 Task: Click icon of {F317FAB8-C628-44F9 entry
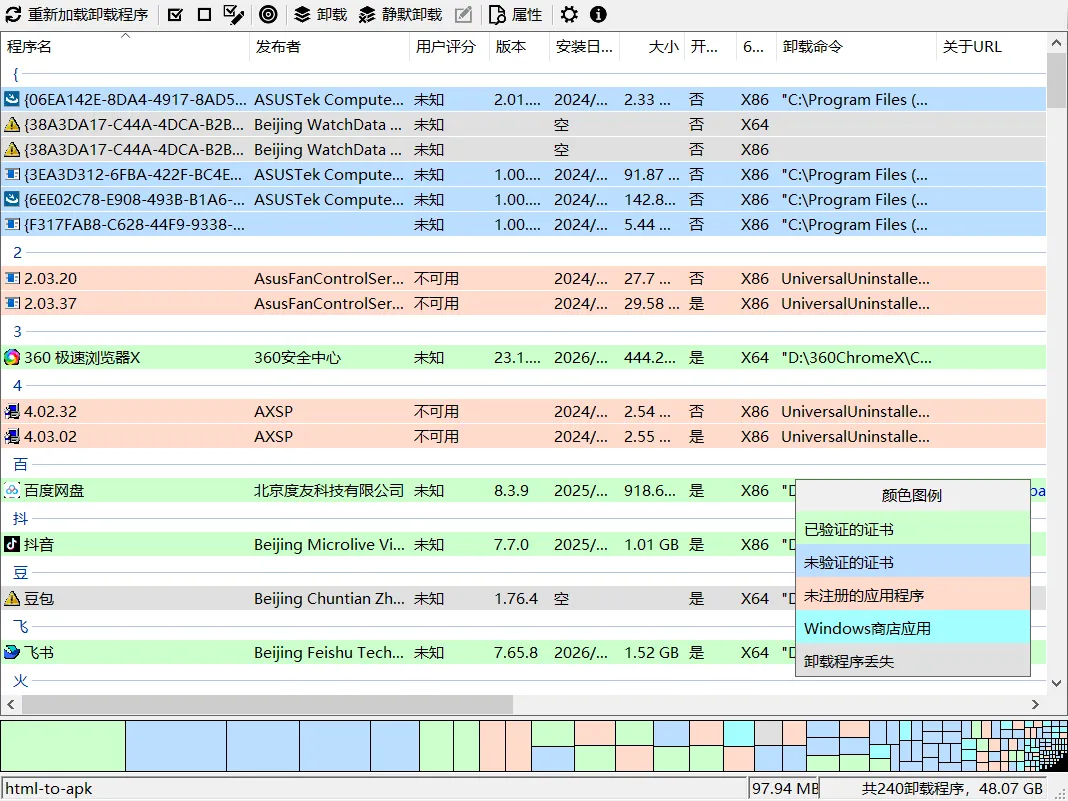click(12, 224)
